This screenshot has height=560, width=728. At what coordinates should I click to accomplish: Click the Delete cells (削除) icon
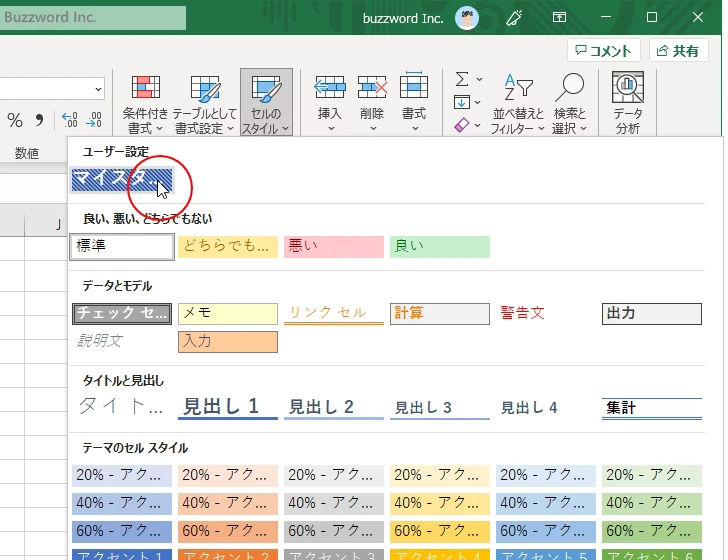coord(372,87)
